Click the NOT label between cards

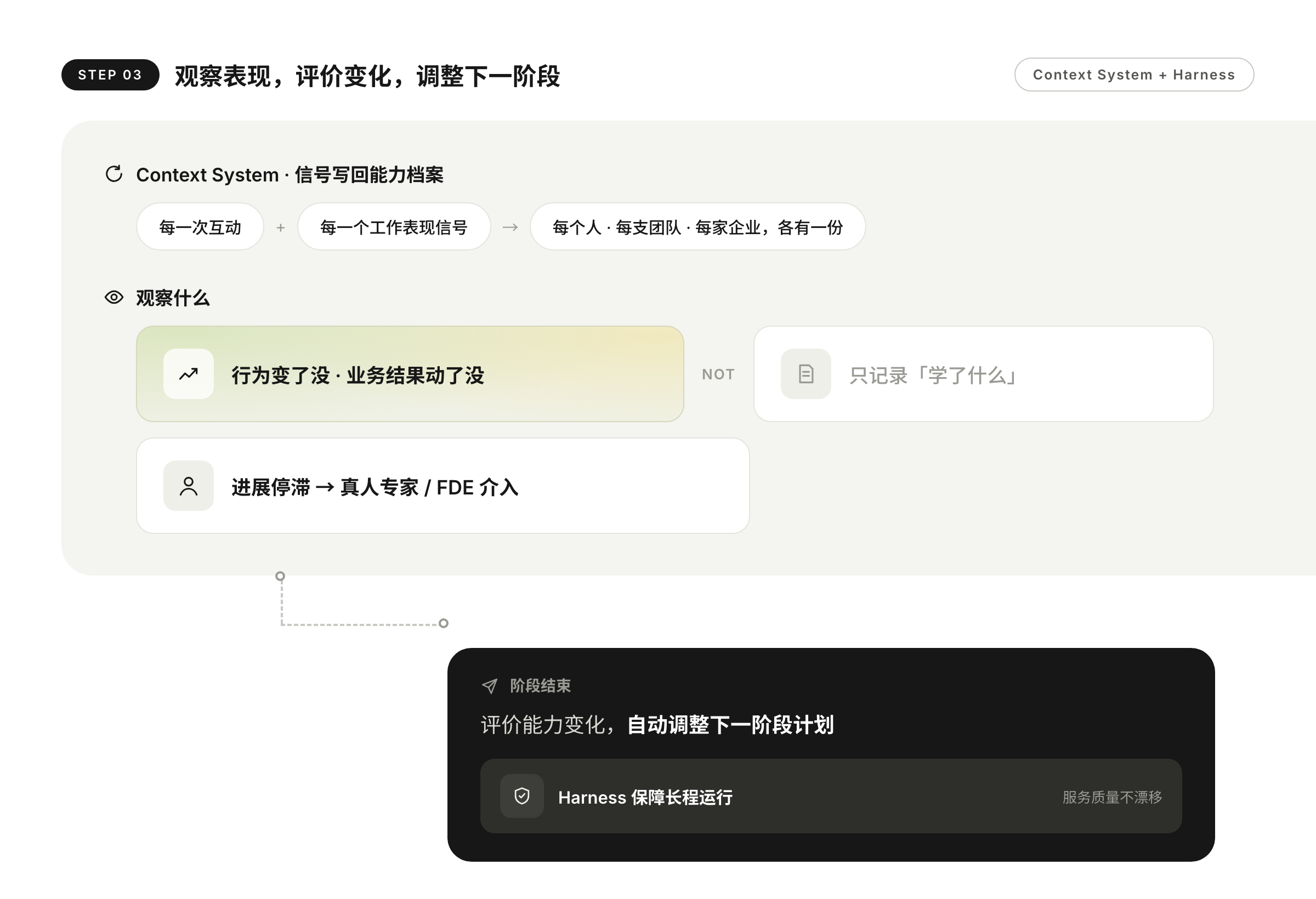(718, 374)
